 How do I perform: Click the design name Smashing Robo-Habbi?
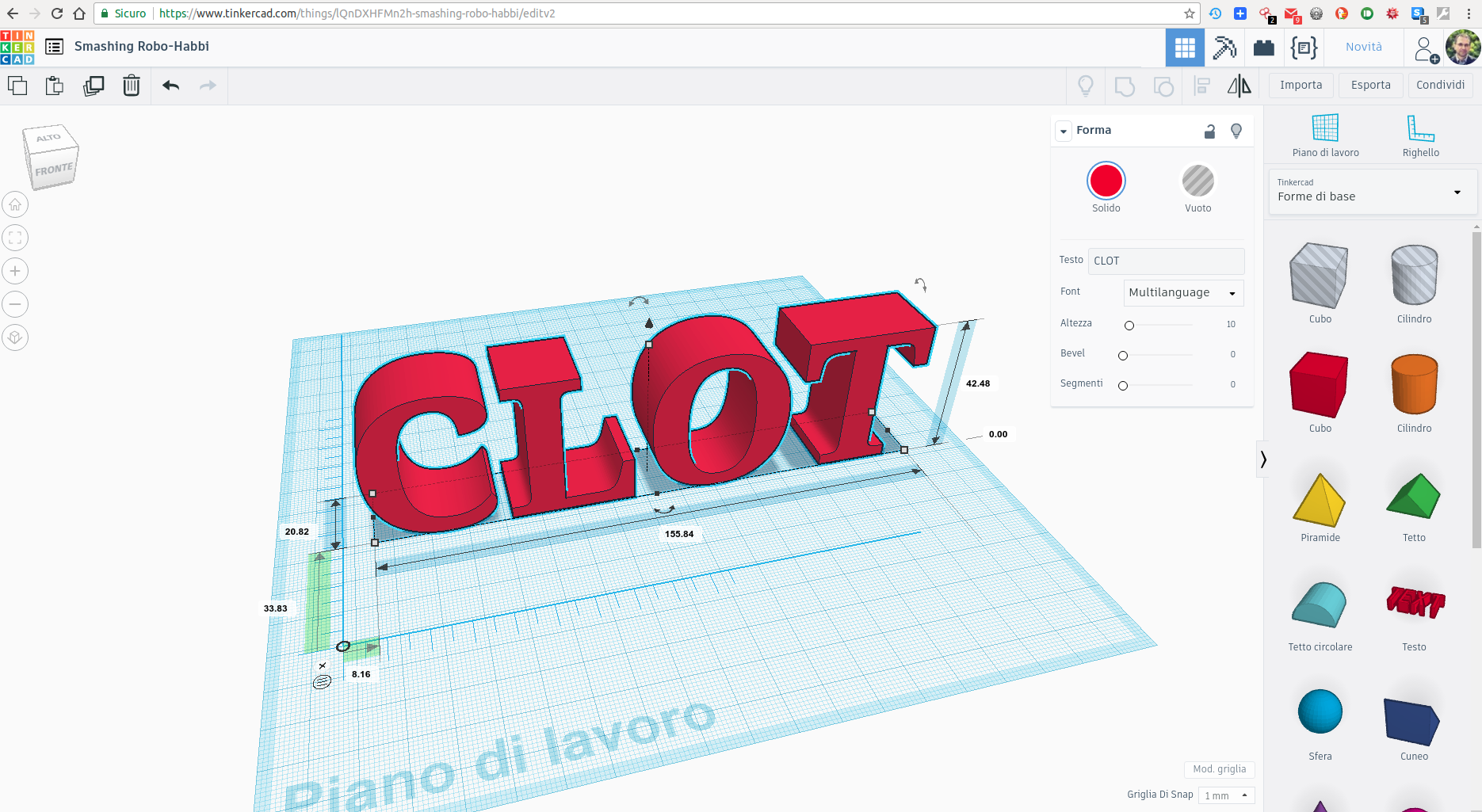click(x=142, y=47)
